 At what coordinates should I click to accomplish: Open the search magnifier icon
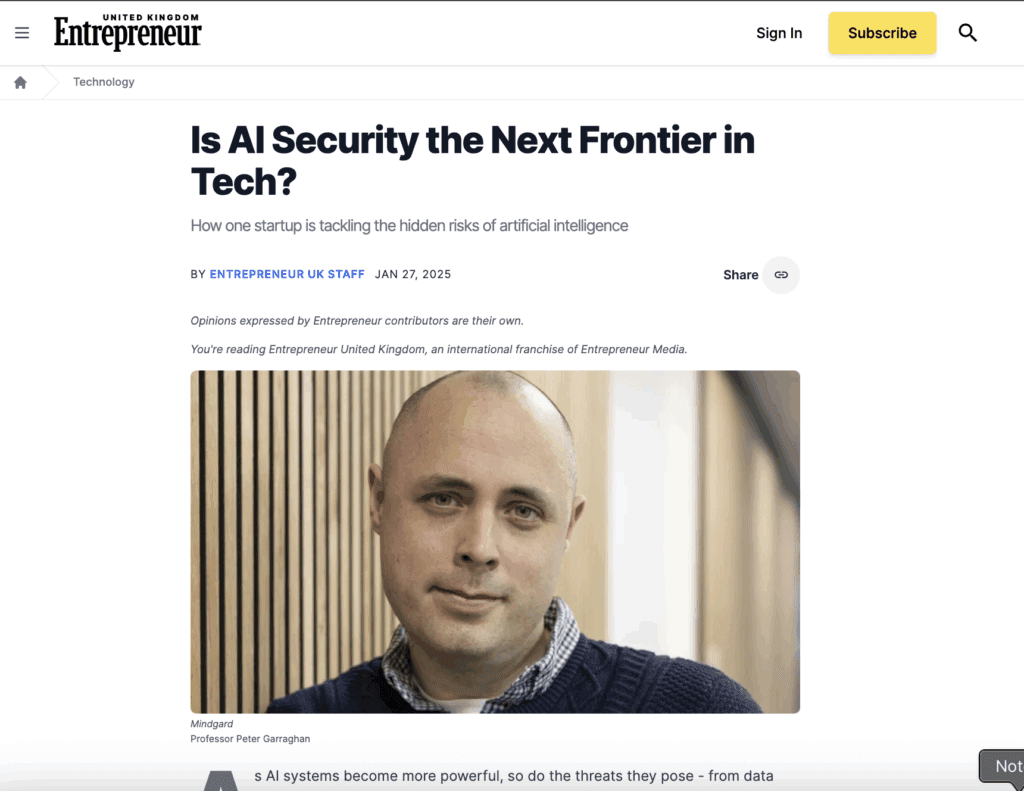(967, 33)
